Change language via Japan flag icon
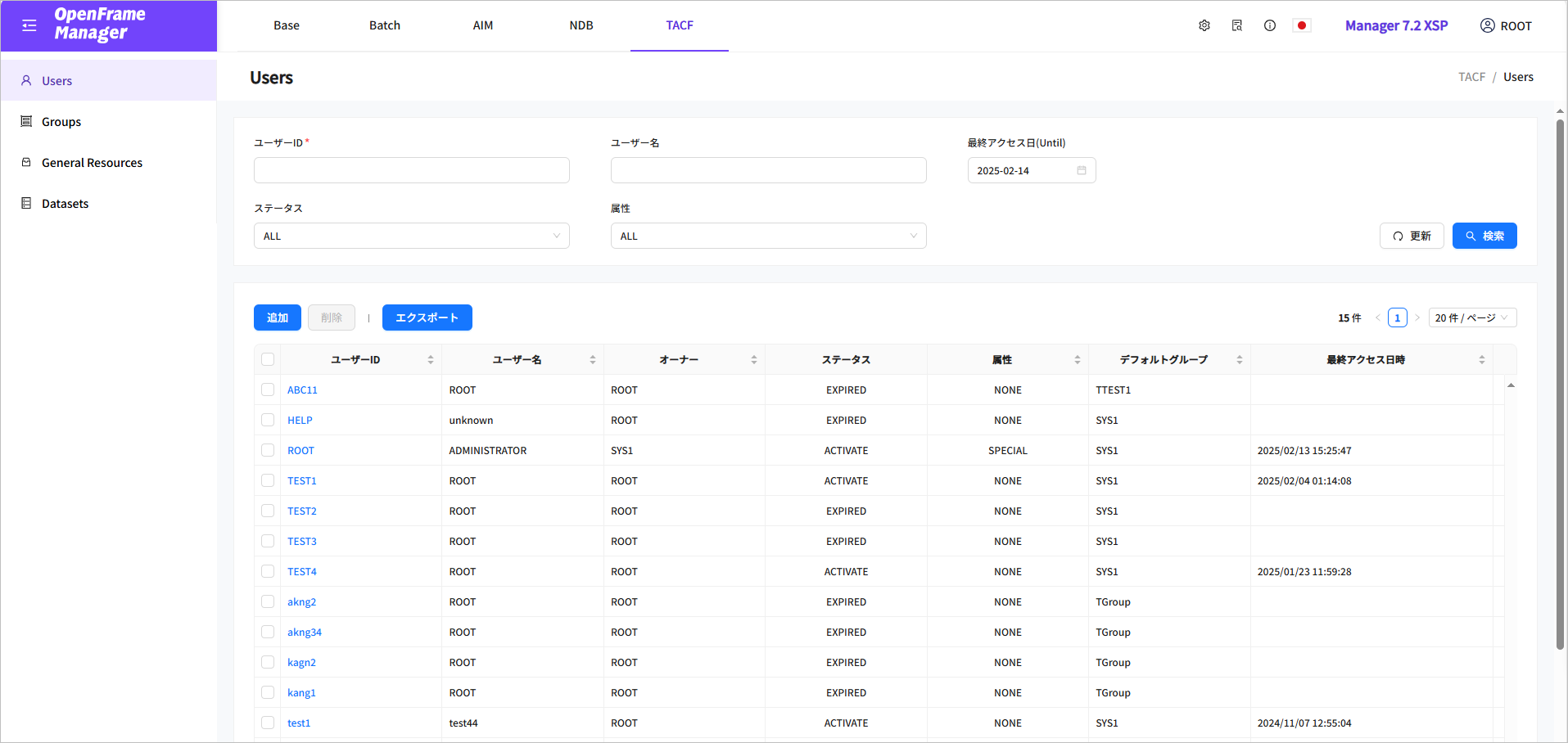The image size is (1568, 743). click(1301, 25)
